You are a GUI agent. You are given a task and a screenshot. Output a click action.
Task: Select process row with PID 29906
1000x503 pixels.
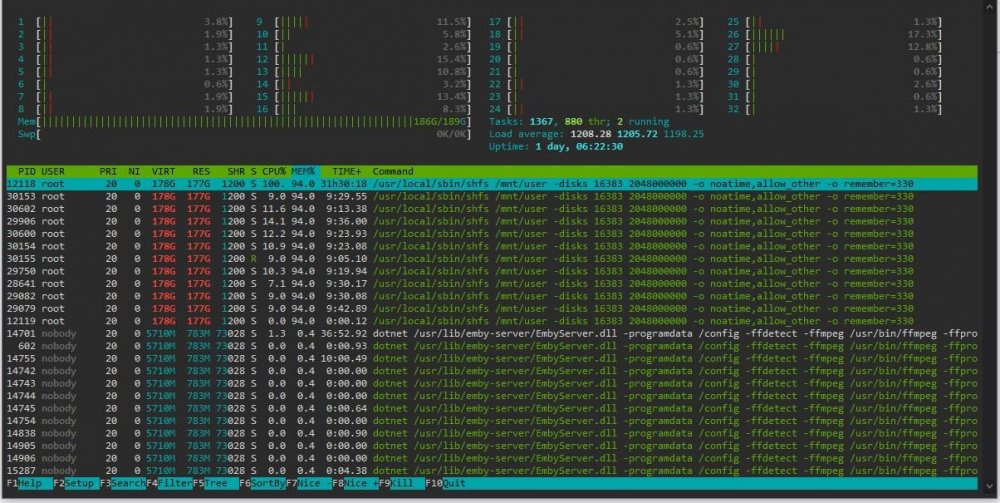491,221
